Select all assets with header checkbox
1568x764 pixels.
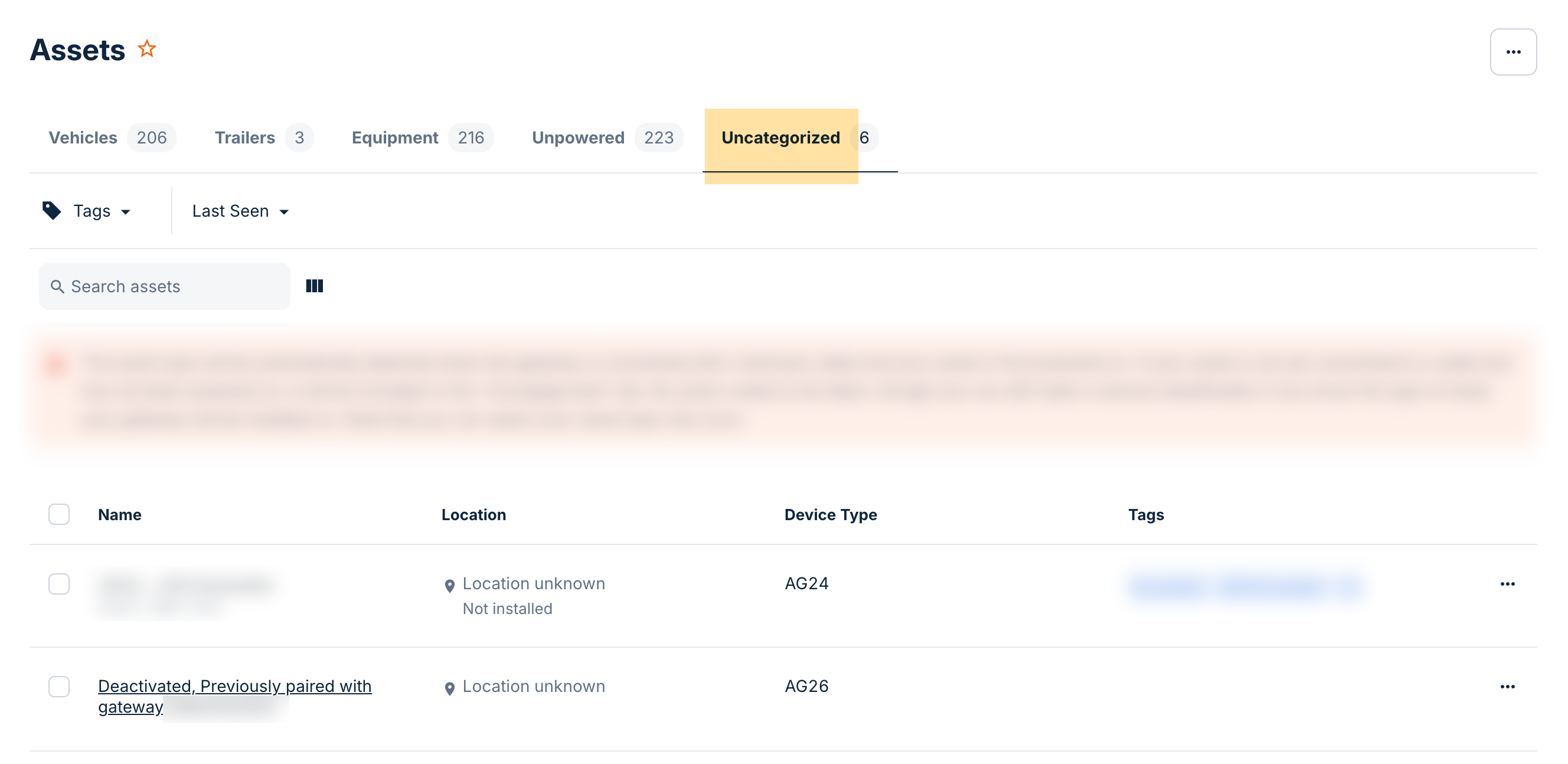pyautogui.click(x=59, y=514)
